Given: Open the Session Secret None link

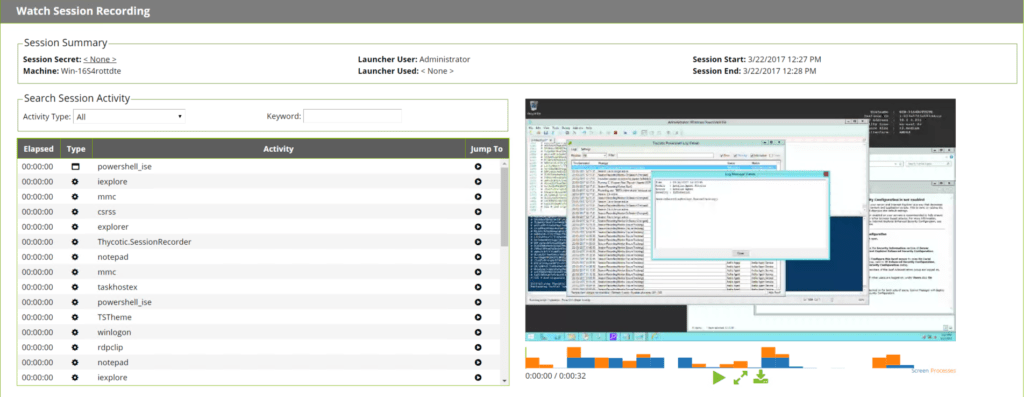Looking at the screenshot, I should 100,59.
